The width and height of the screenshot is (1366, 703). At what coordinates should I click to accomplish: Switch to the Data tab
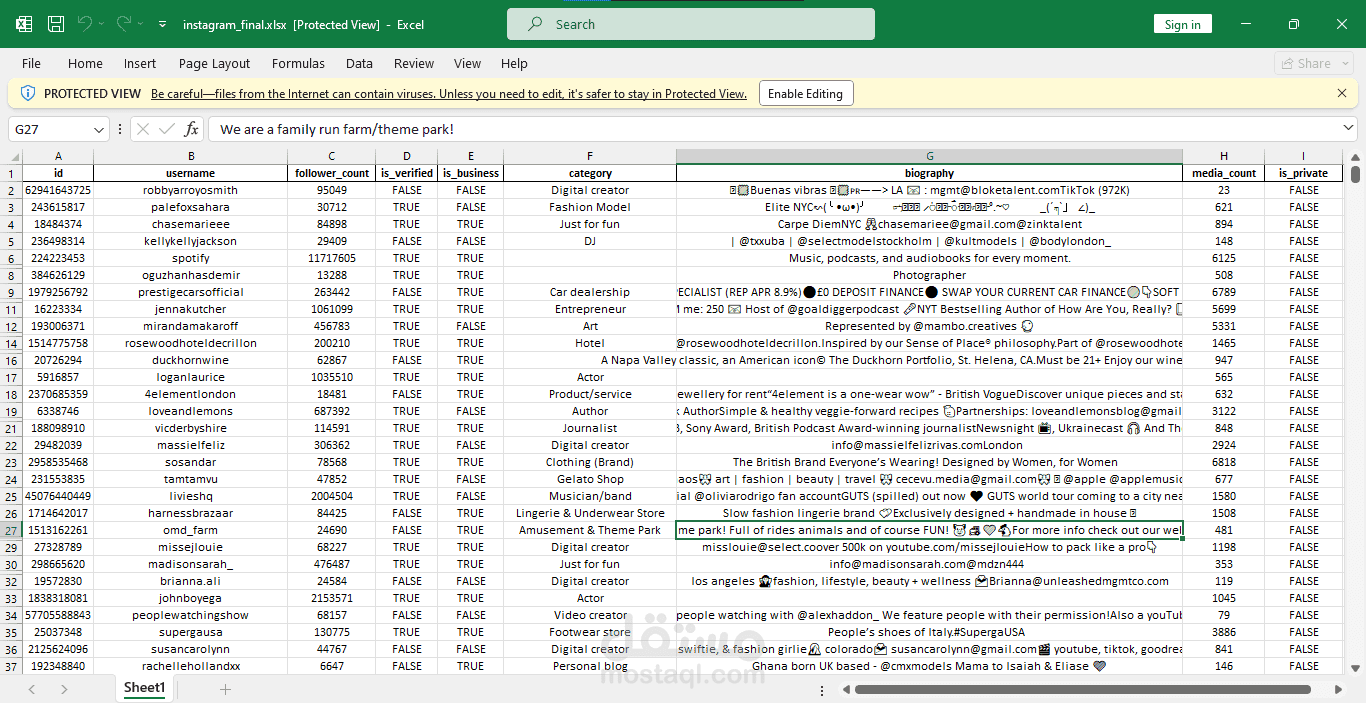pyautogui.click(x=359, y=63)
